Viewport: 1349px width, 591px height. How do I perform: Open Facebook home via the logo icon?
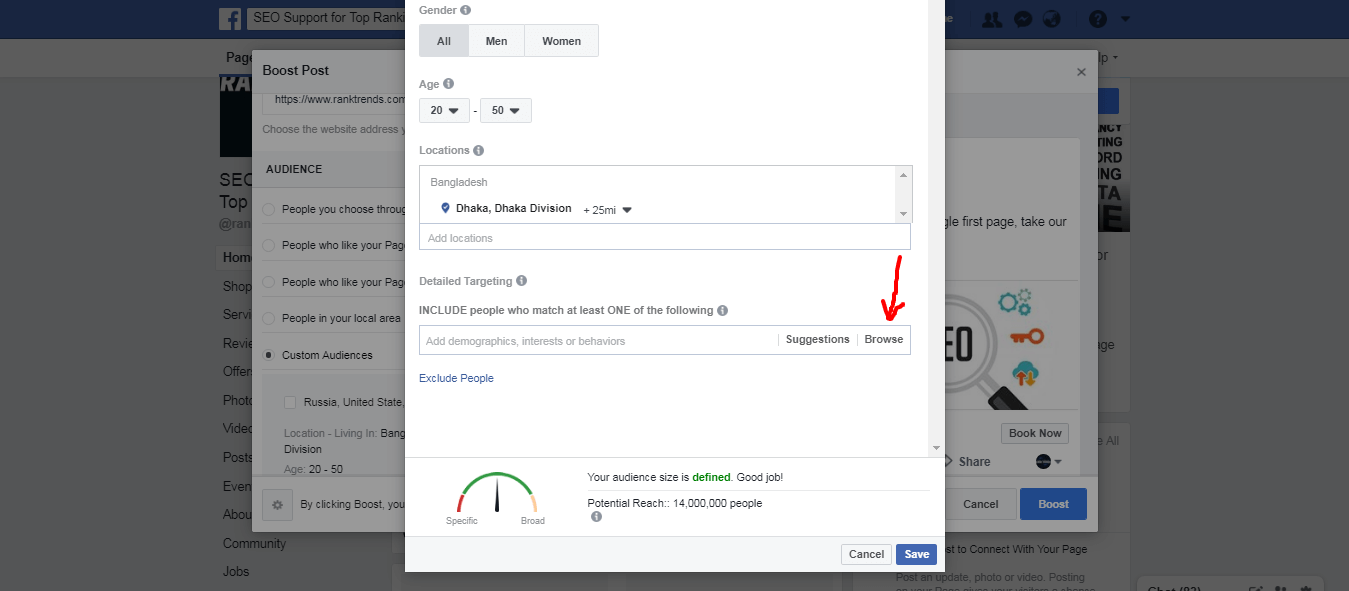pyautogui.click(x=231, y=18)
